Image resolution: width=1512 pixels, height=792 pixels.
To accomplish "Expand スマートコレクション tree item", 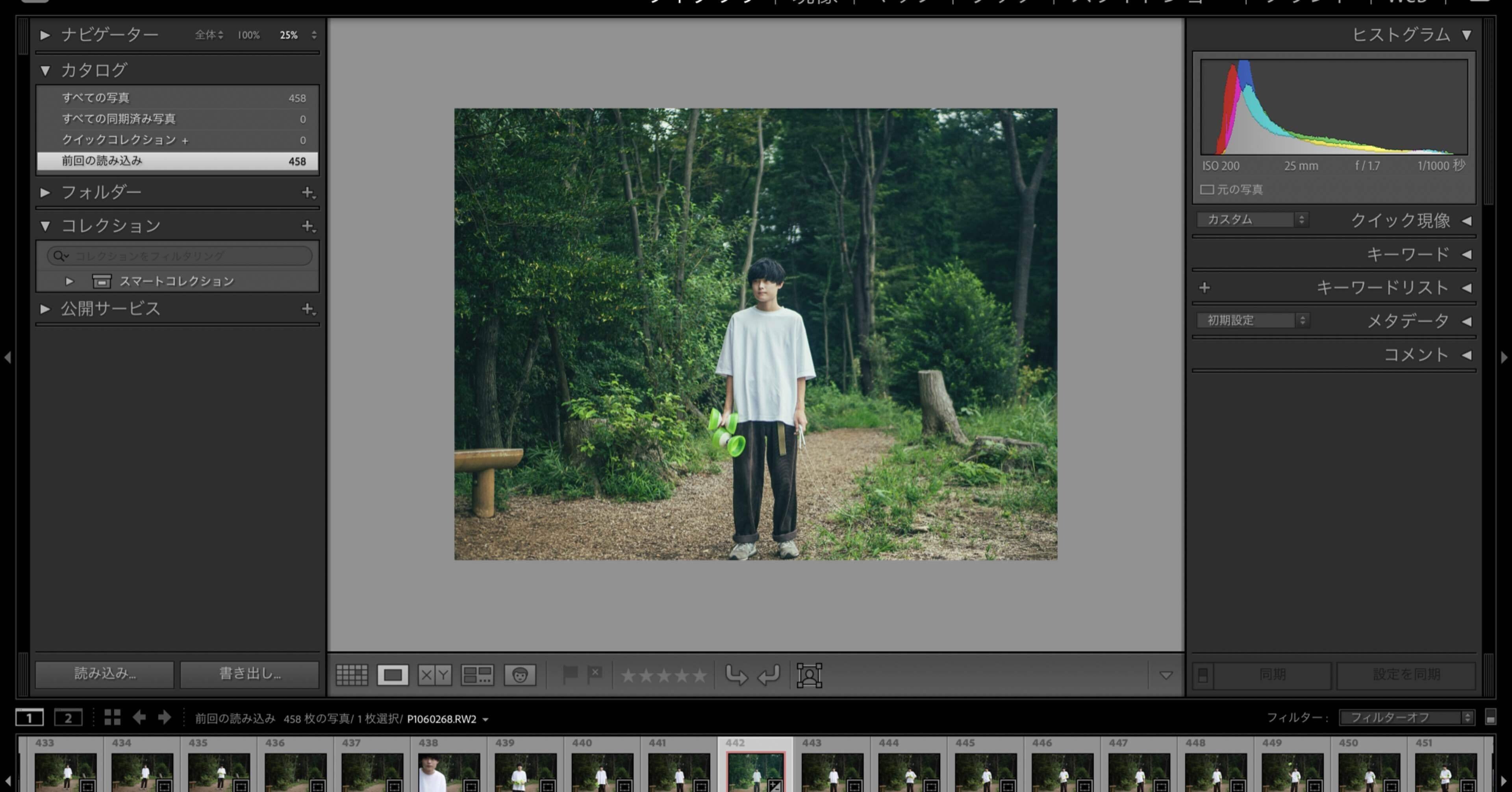I will click(69, 281).
